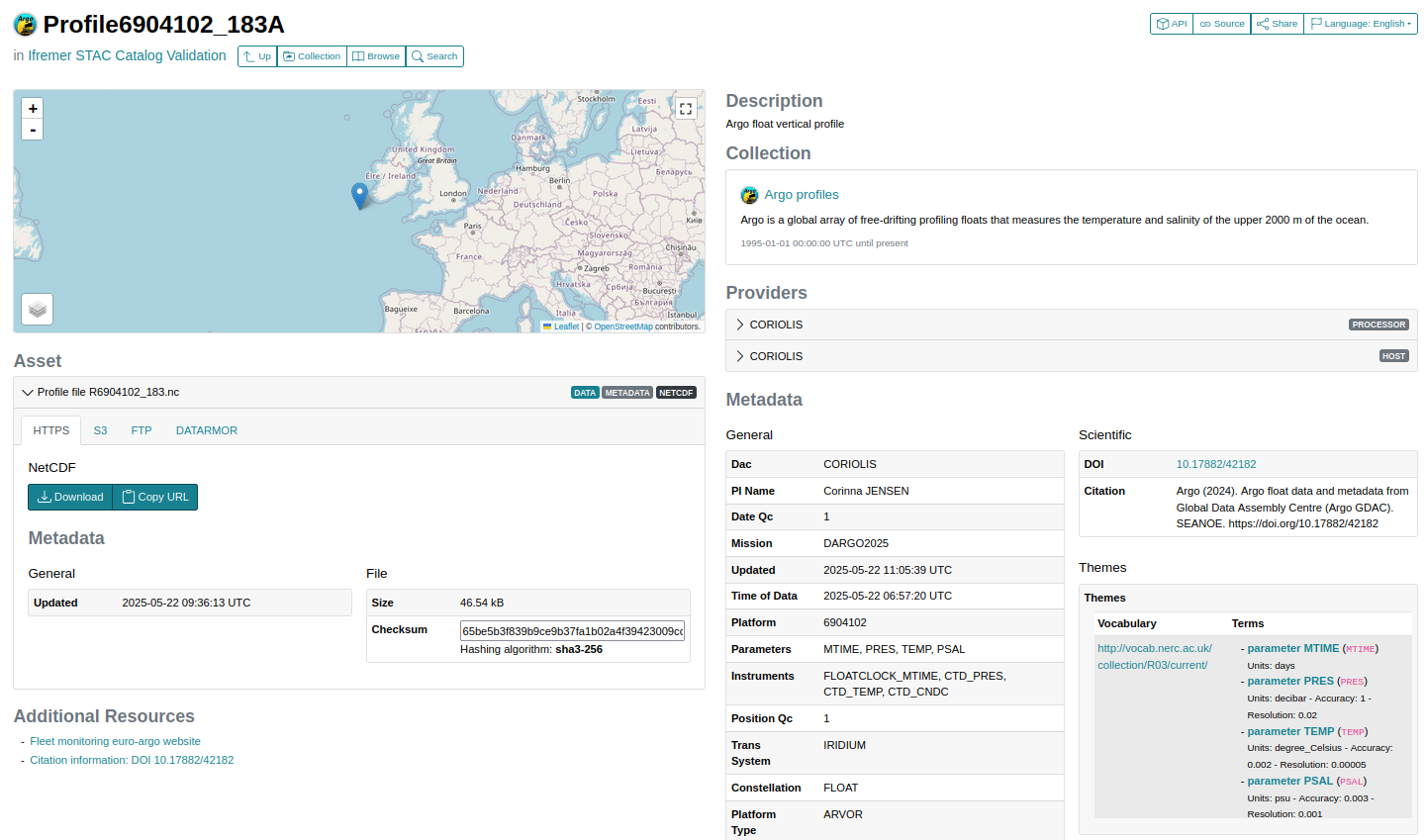Open the Source view
This screenshot has width=1426, height=840.
pyautogui.click(x=1221, y=23)
